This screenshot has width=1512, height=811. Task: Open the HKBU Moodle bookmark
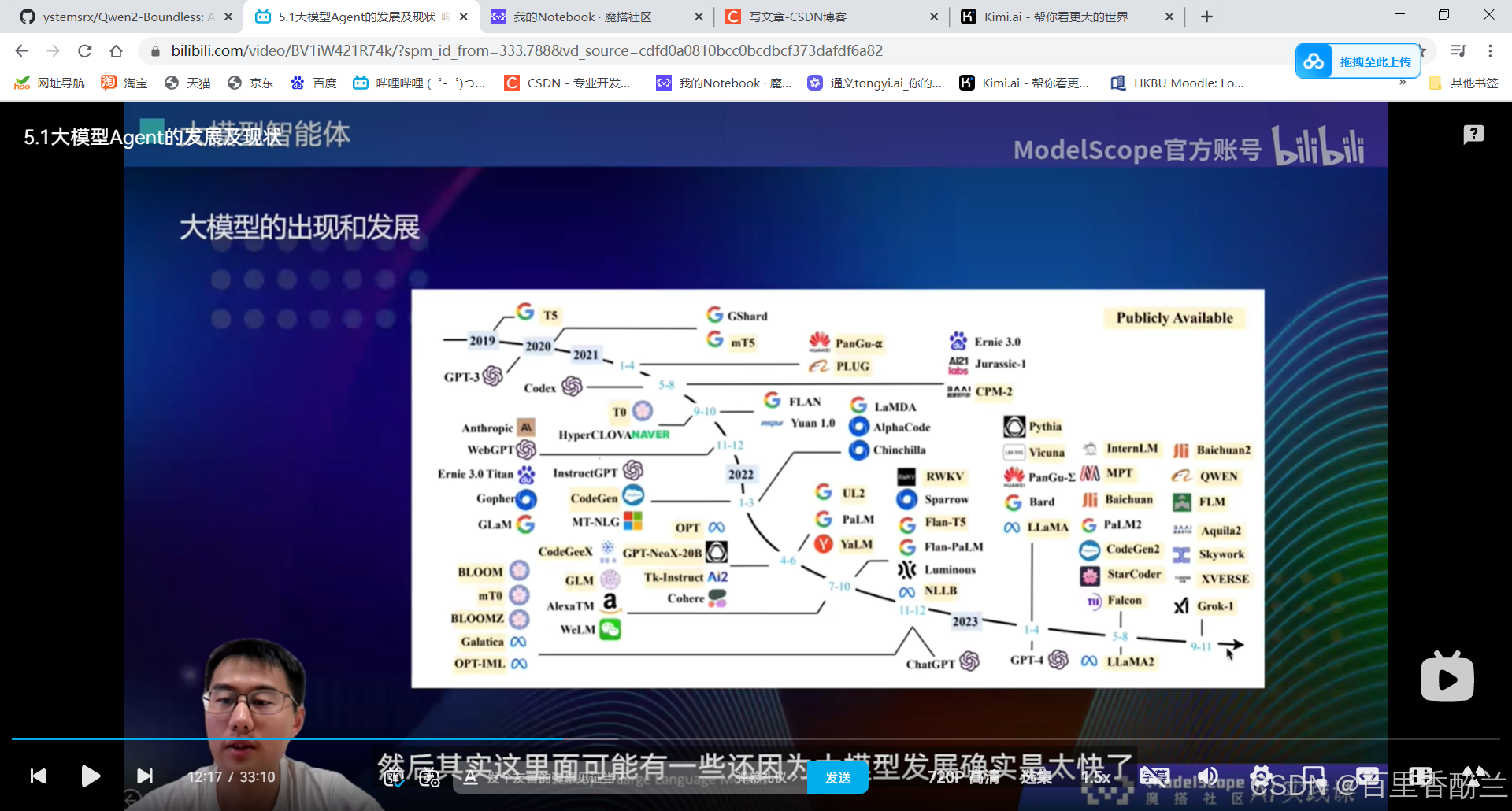(x=1177, y=83)
